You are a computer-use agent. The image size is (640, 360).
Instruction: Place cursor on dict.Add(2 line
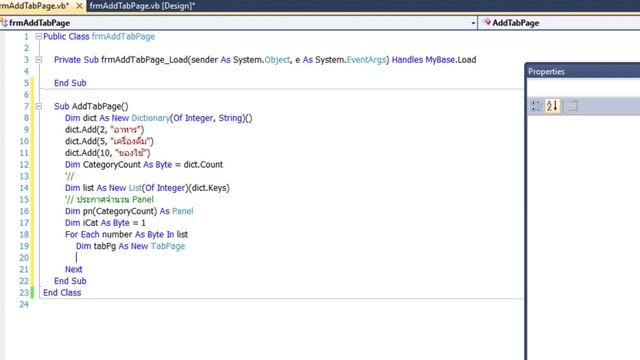pos(104,129)
